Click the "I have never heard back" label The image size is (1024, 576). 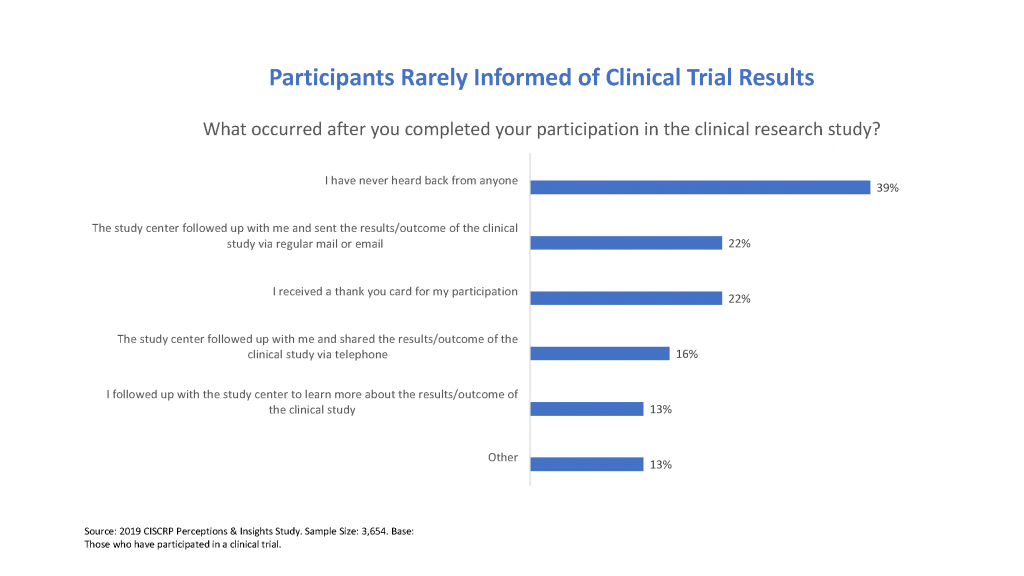[x=421, y=181]
